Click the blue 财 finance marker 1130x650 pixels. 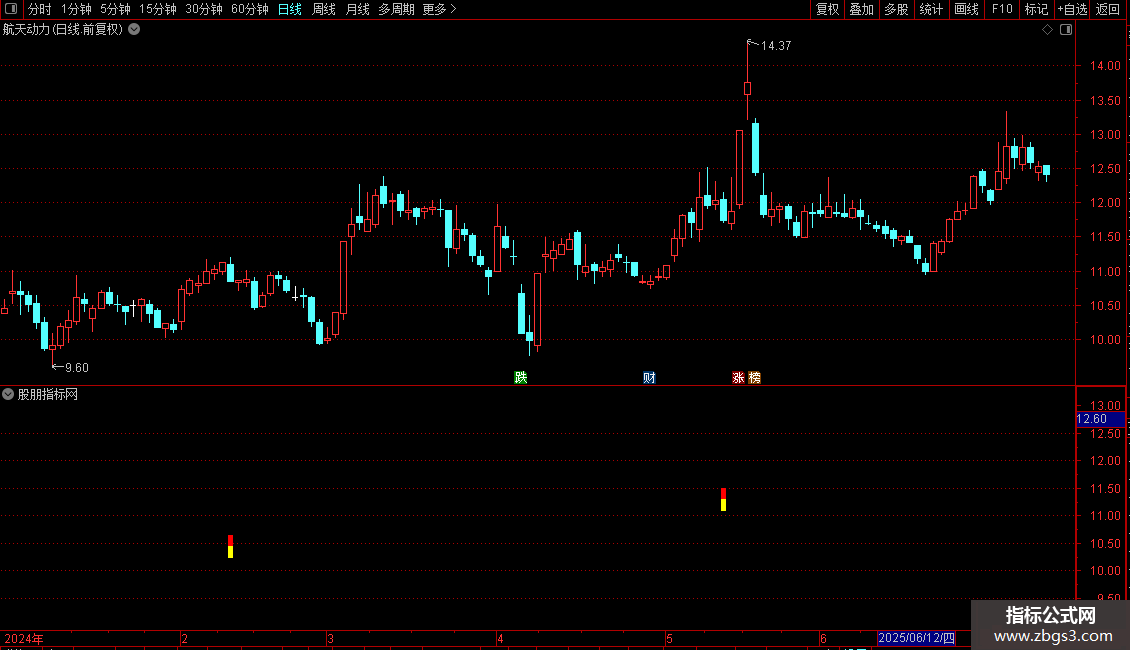[649, 378]
